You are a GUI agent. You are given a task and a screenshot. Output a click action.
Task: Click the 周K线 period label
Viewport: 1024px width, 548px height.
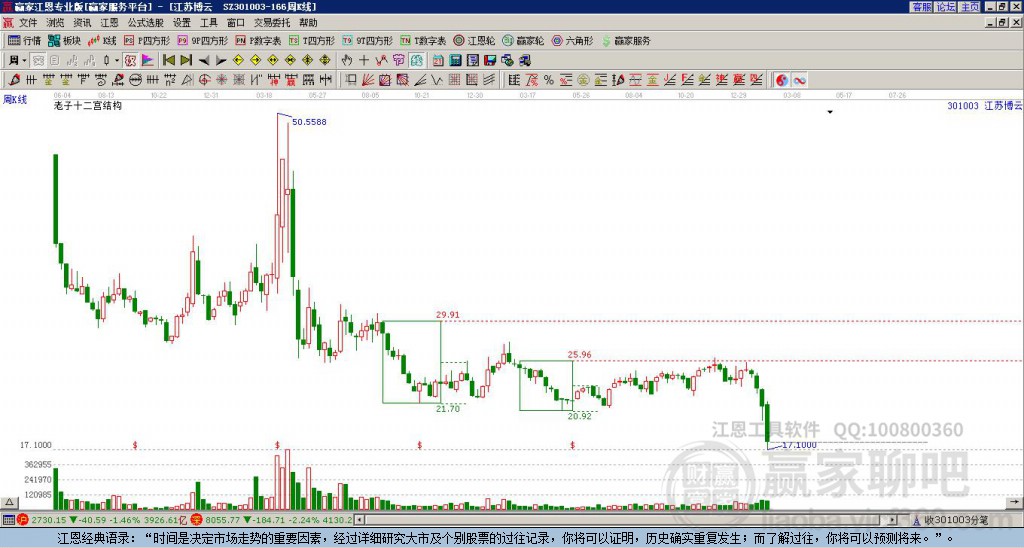[x=15, y=100]
